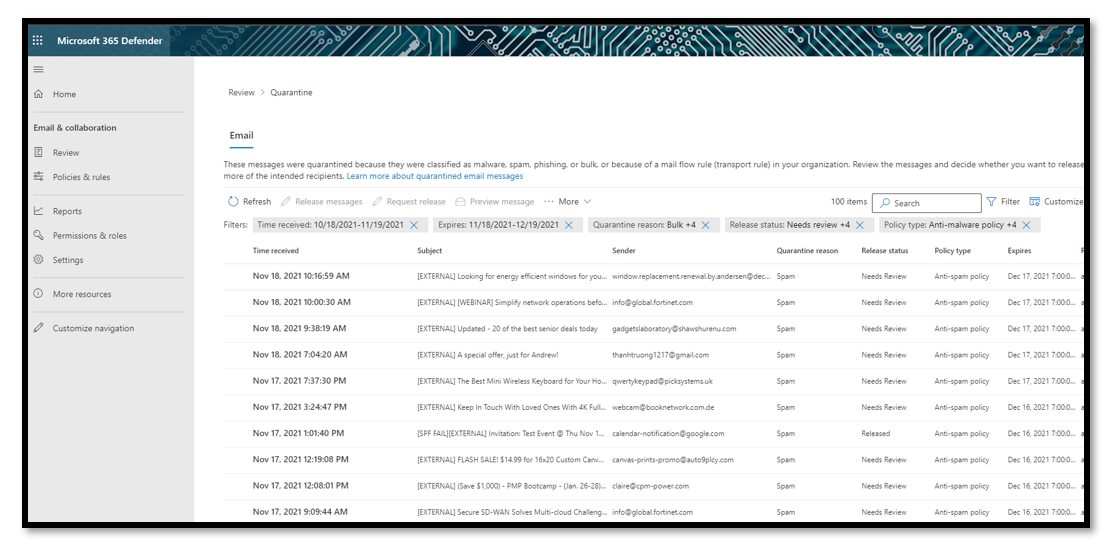The width and height of the screenshot is (1120, 558).
Task: Click Review breadcrumb link
Action: tap(241, 92)
